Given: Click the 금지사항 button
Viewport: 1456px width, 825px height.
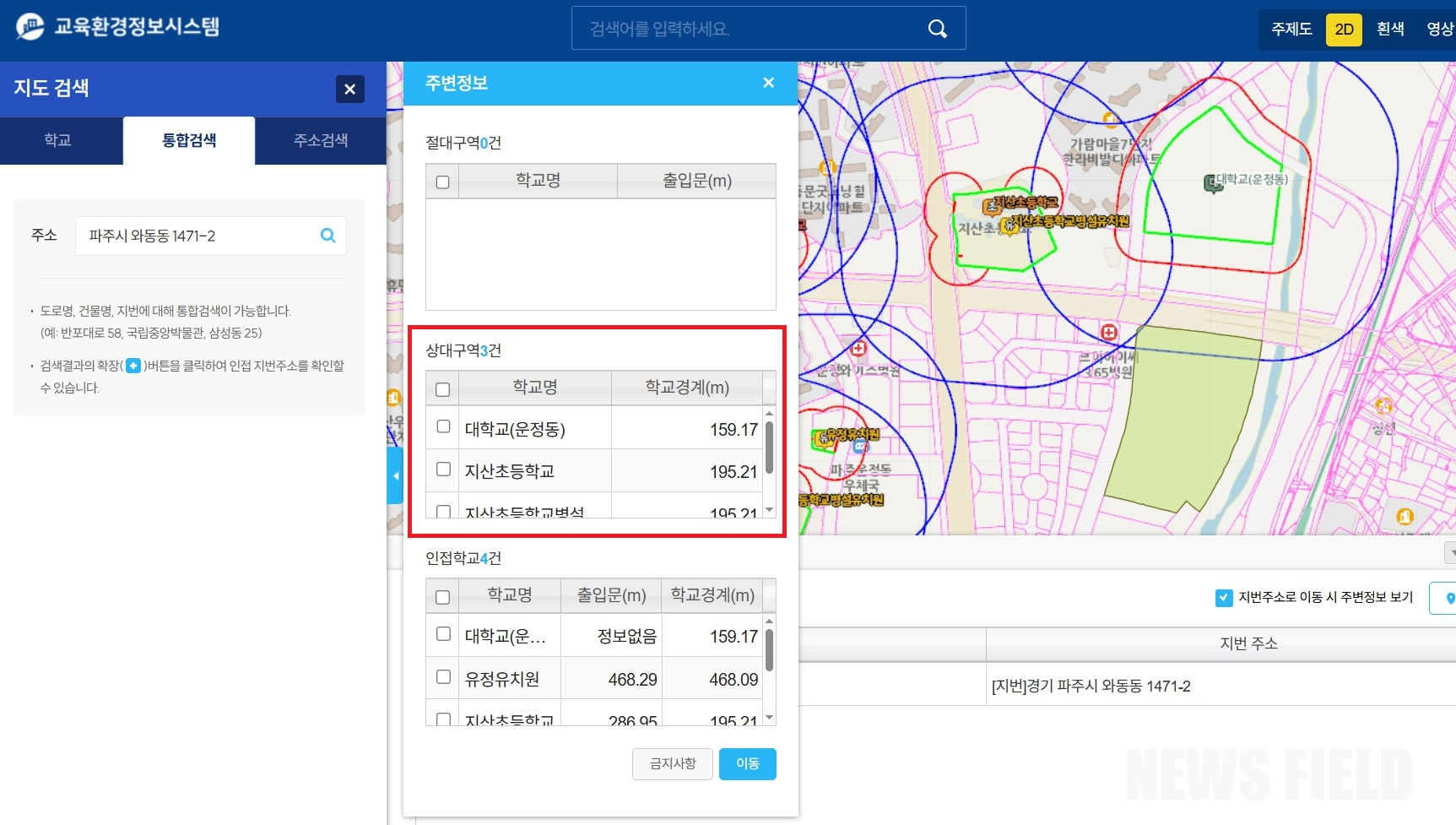Looking at the screenshot, I should coord(672,763).
